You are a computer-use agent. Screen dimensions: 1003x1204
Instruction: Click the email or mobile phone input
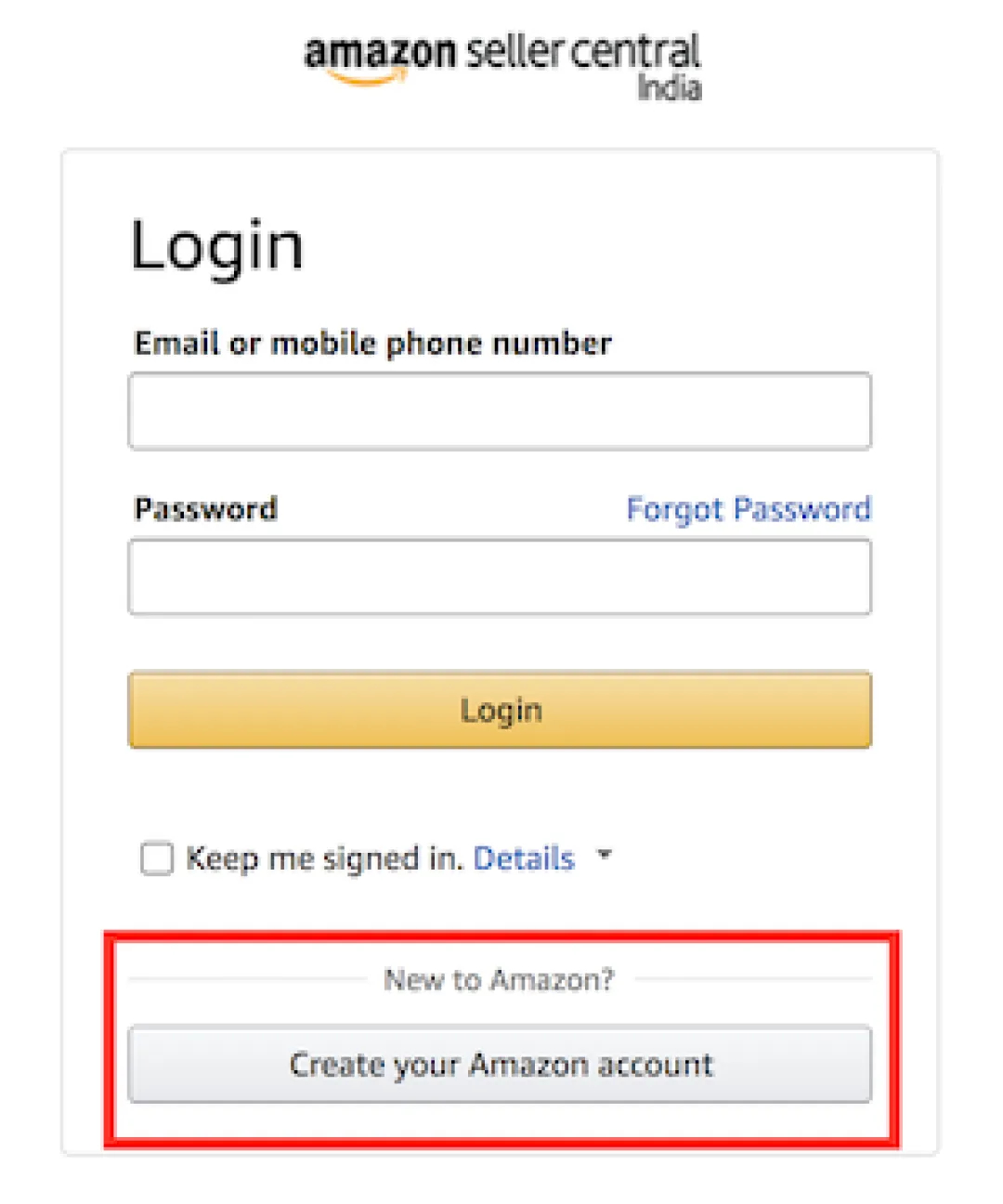point(500,412)
